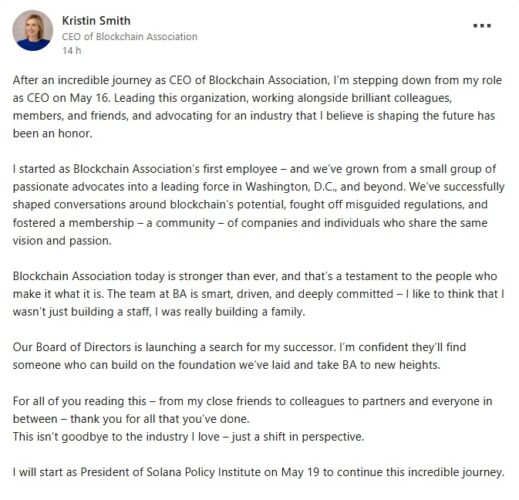Click the "CEO of Blockchain Association" subtitle

[x=130, y=36]
